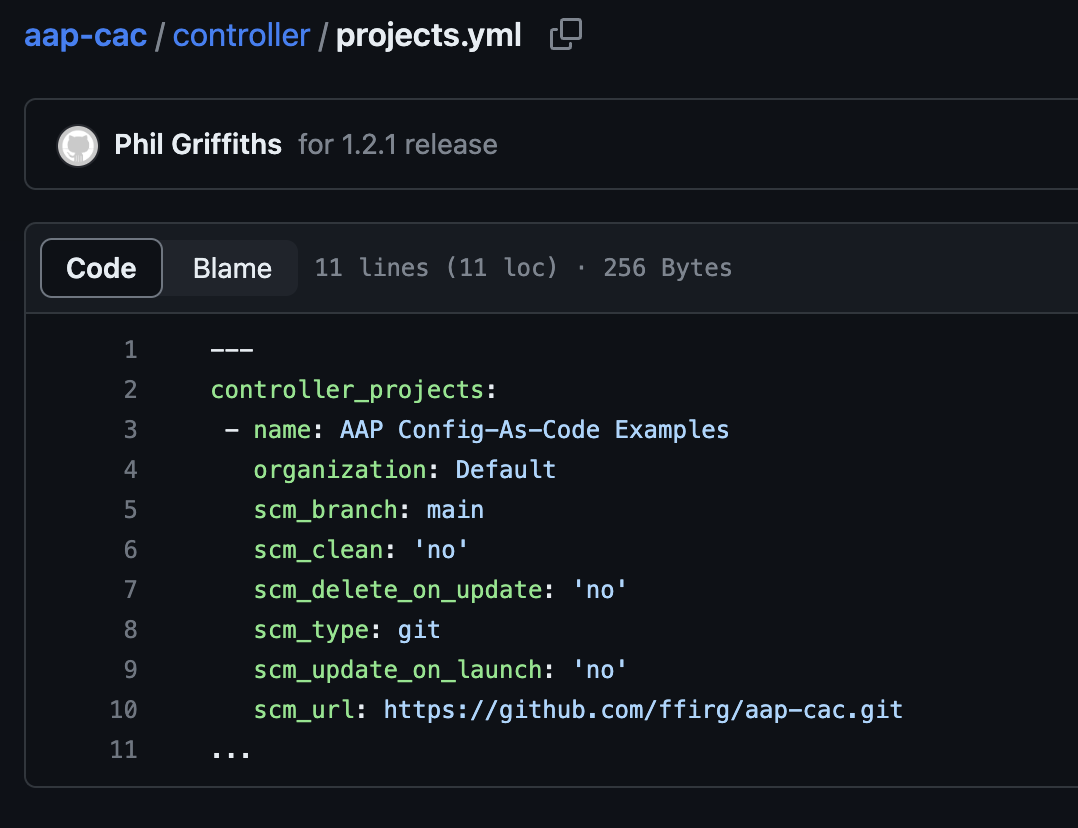Click the 'AAP Config-As-Code Examples' value
This screenshot has width=1078, height=828.
534,430
